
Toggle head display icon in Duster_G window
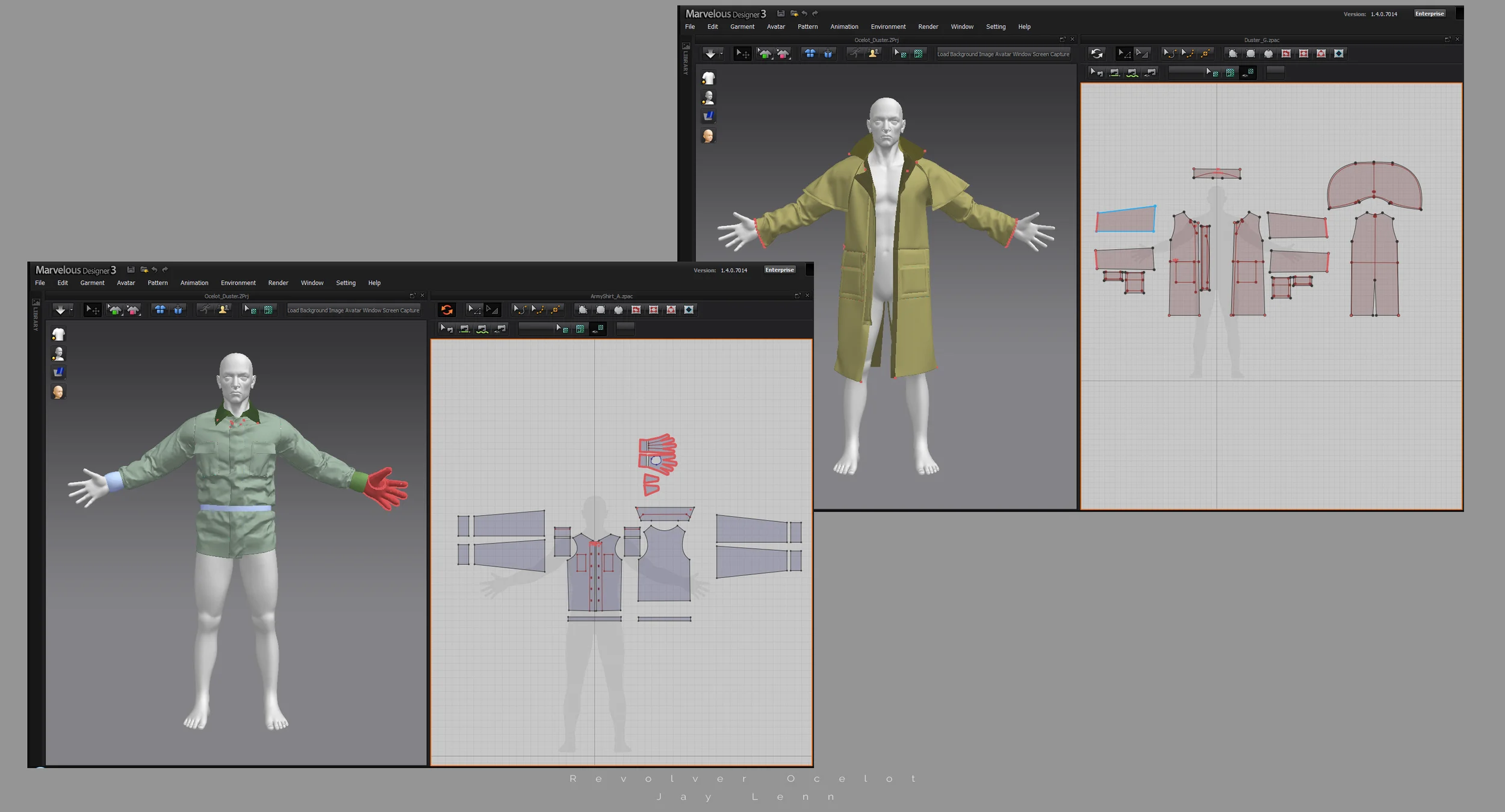pyautogui.click(x=709, y=135)
